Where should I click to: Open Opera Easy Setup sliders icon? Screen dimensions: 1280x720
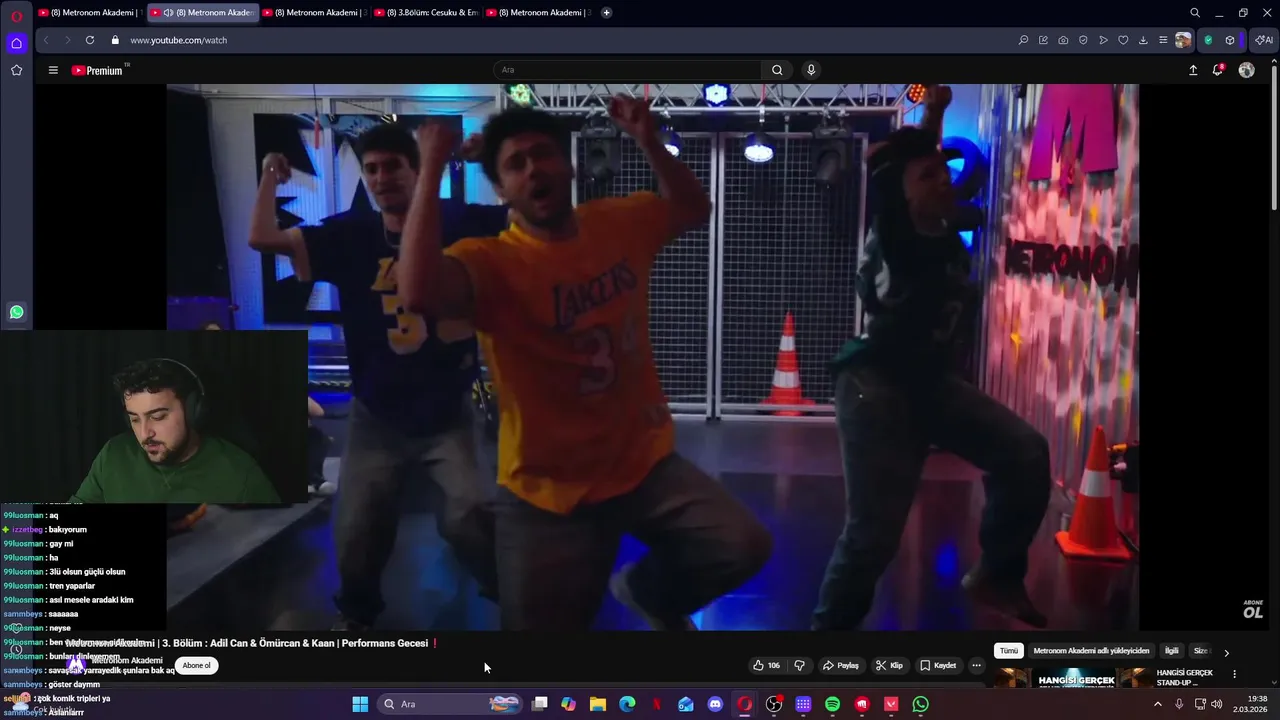click(1163, 40)
